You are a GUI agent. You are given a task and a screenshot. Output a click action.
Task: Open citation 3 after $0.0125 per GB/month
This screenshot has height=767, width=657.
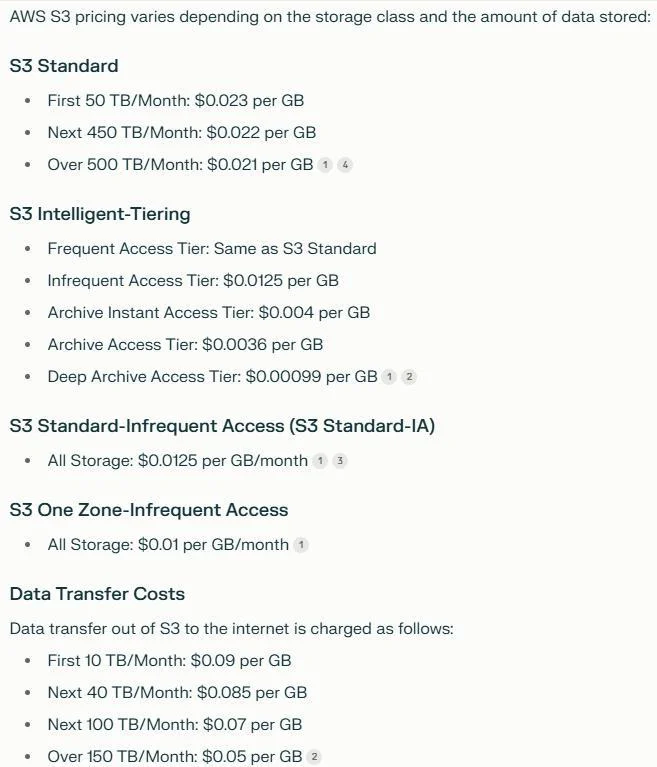point(340,461)
